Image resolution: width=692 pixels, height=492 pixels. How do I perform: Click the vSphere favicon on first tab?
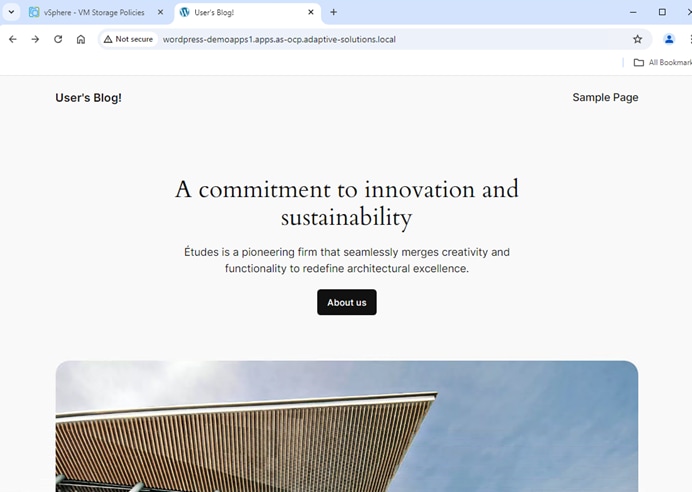click(x=34, y=12)
